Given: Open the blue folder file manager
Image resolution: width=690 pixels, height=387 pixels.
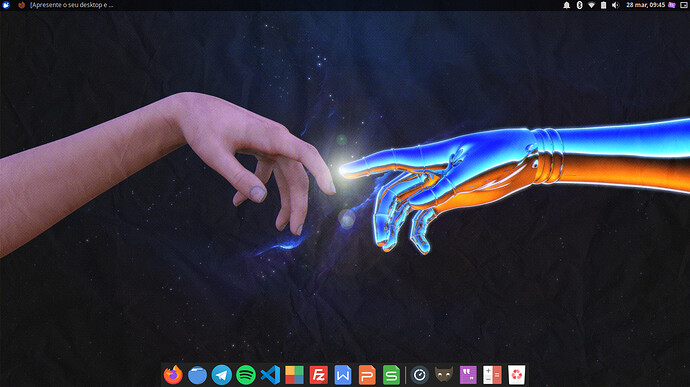Looking at the screenshot, I should click(x=198, y=375).
